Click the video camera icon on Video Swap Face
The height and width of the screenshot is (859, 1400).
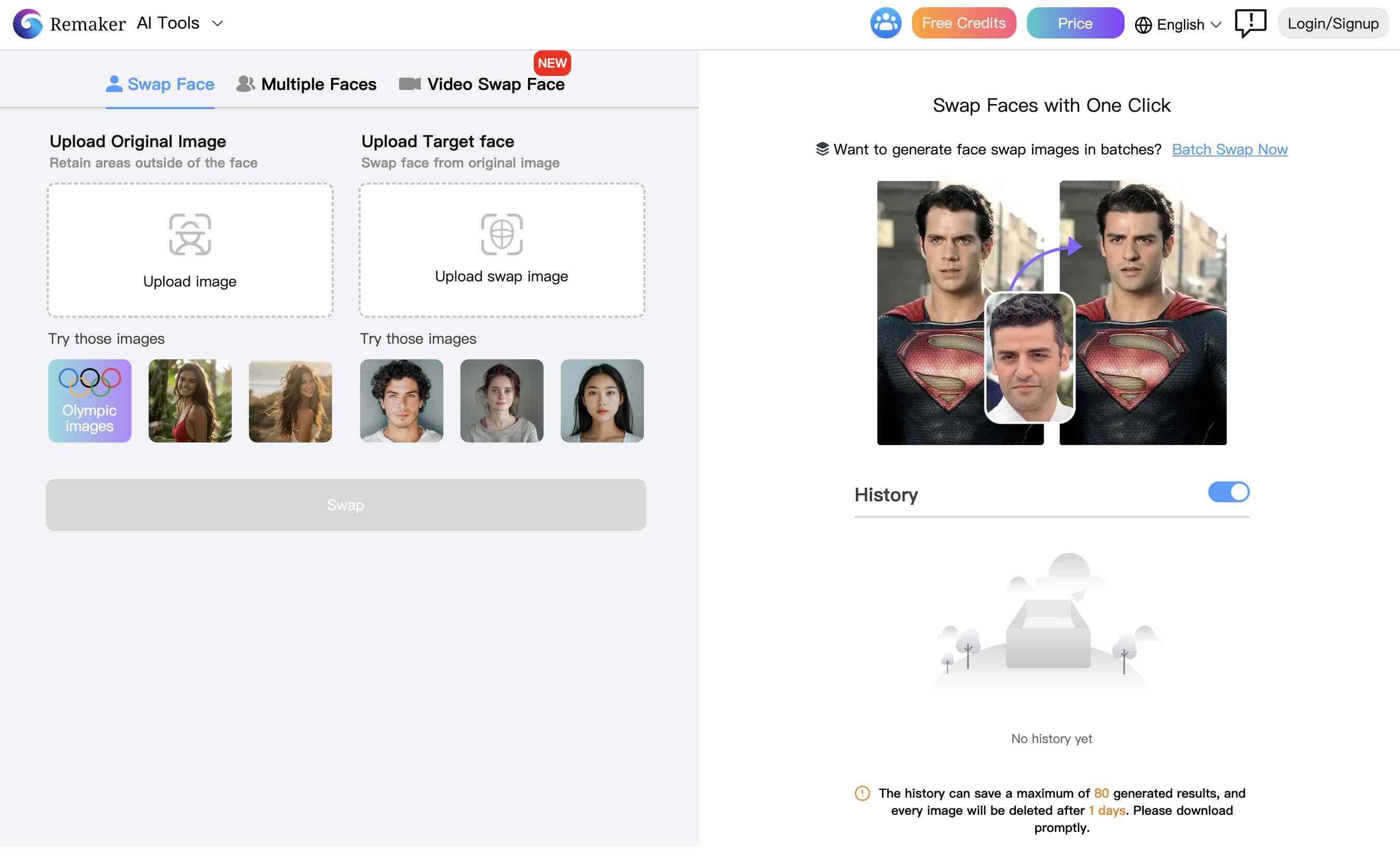[x=410, y=84]
